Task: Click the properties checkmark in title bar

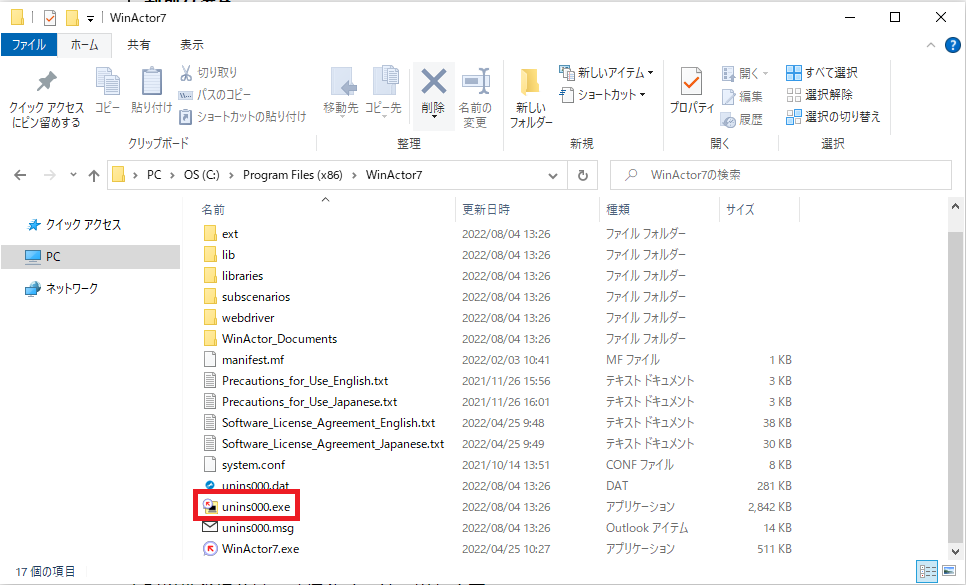Action: pos(50,18)
